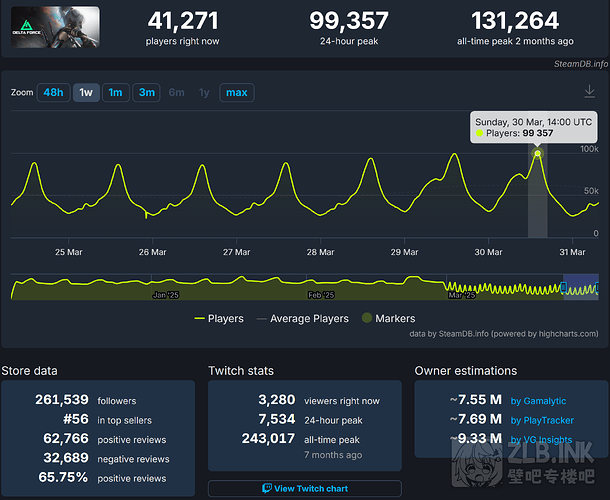Click the 32,689 negative reviews value
The width and height of the screenshot is (610, 500).
(x=66, y=458)
